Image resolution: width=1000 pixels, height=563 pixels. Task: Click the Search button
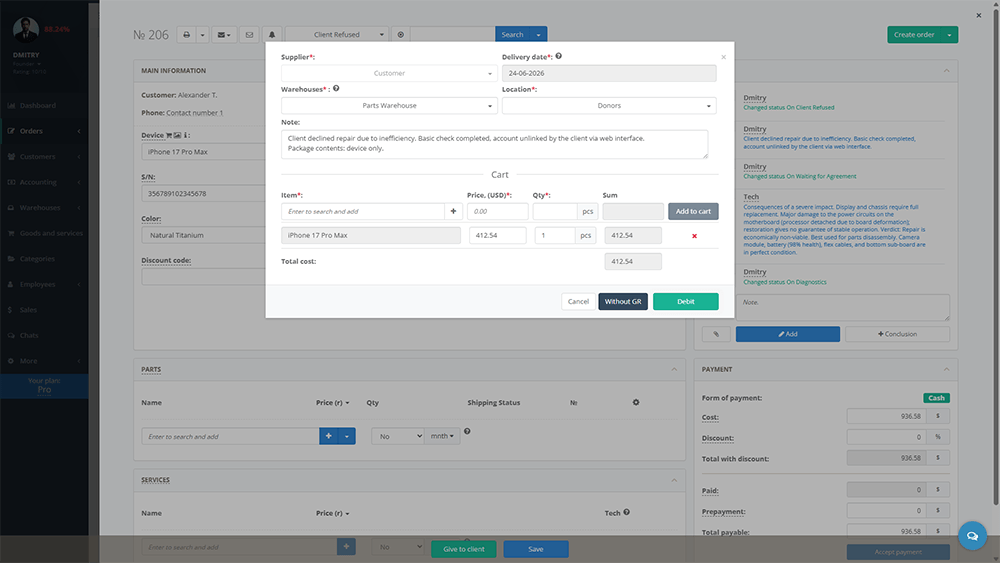tap(512, 34)
